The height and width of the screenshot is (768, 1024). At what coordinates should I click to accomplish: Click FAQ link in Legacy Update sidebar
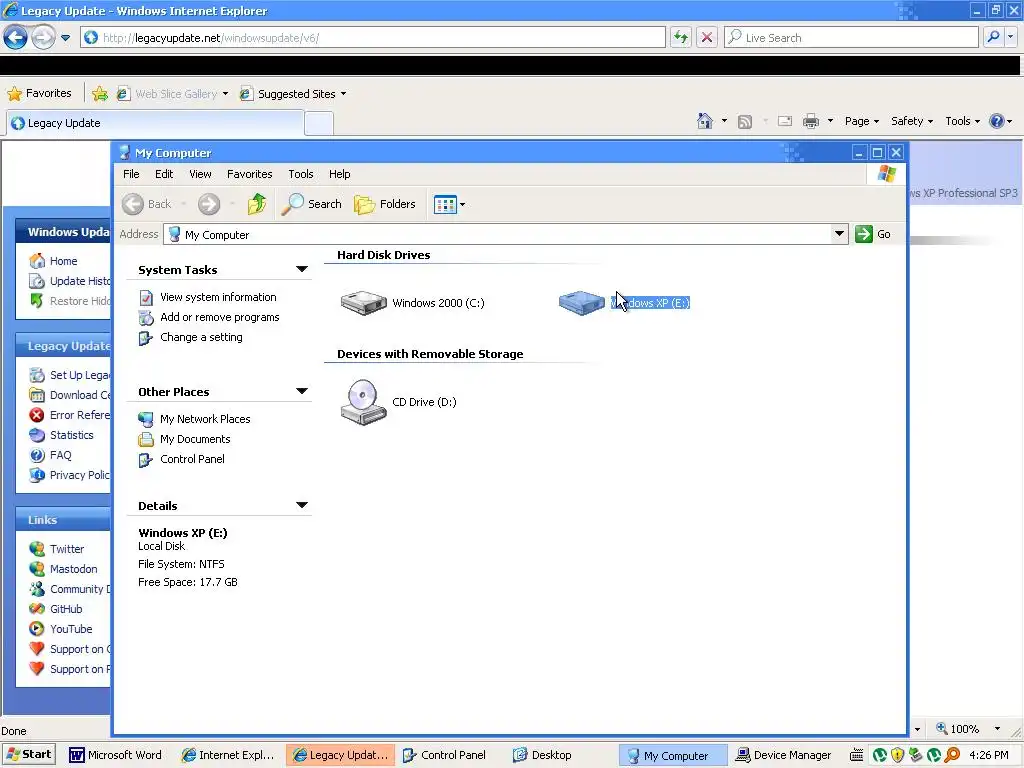61,455
